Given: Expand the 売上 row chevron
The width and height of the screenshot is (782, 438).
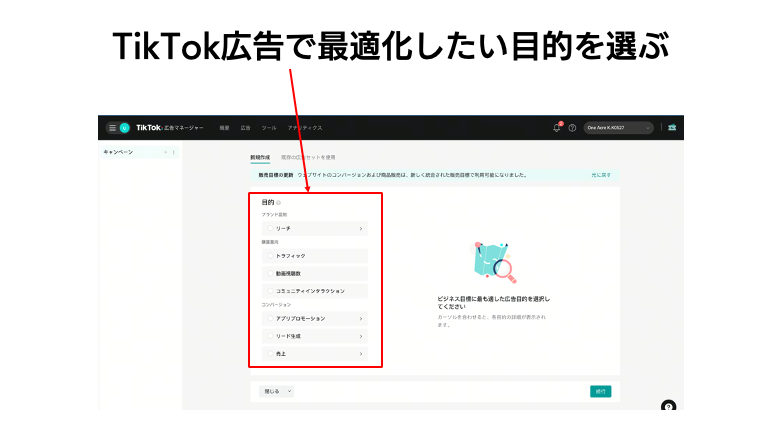Looking at the screenshot, I should (361, 354).
